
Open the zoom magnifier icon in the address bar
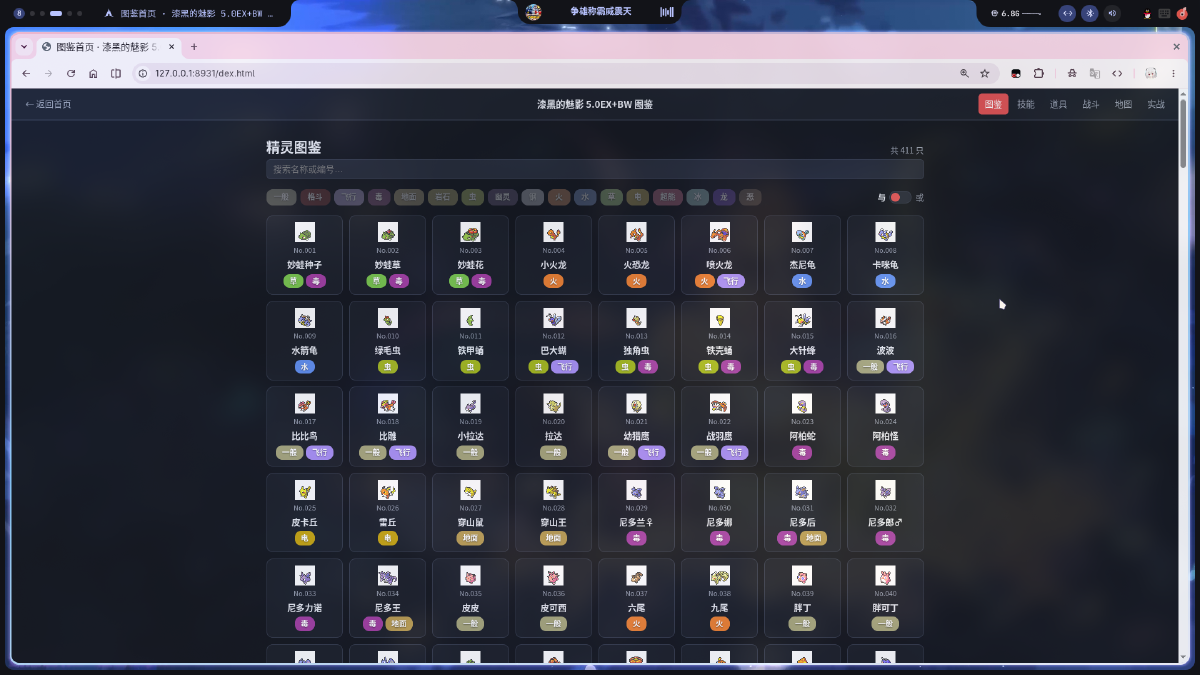pos(964,73)
